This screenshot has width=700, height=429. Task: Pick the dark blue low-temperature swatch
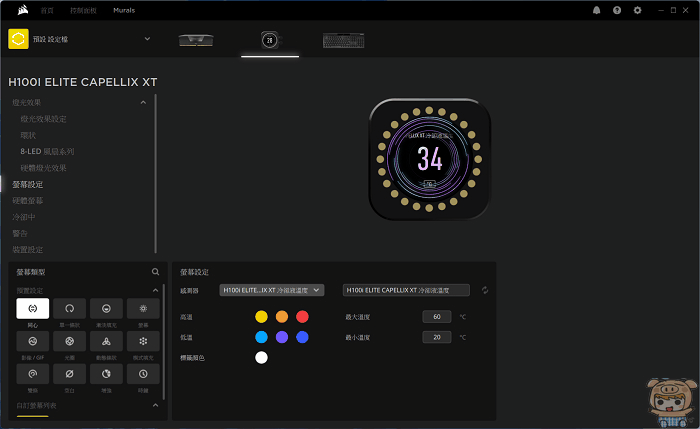pyautogui.click(x=302, y=337)
